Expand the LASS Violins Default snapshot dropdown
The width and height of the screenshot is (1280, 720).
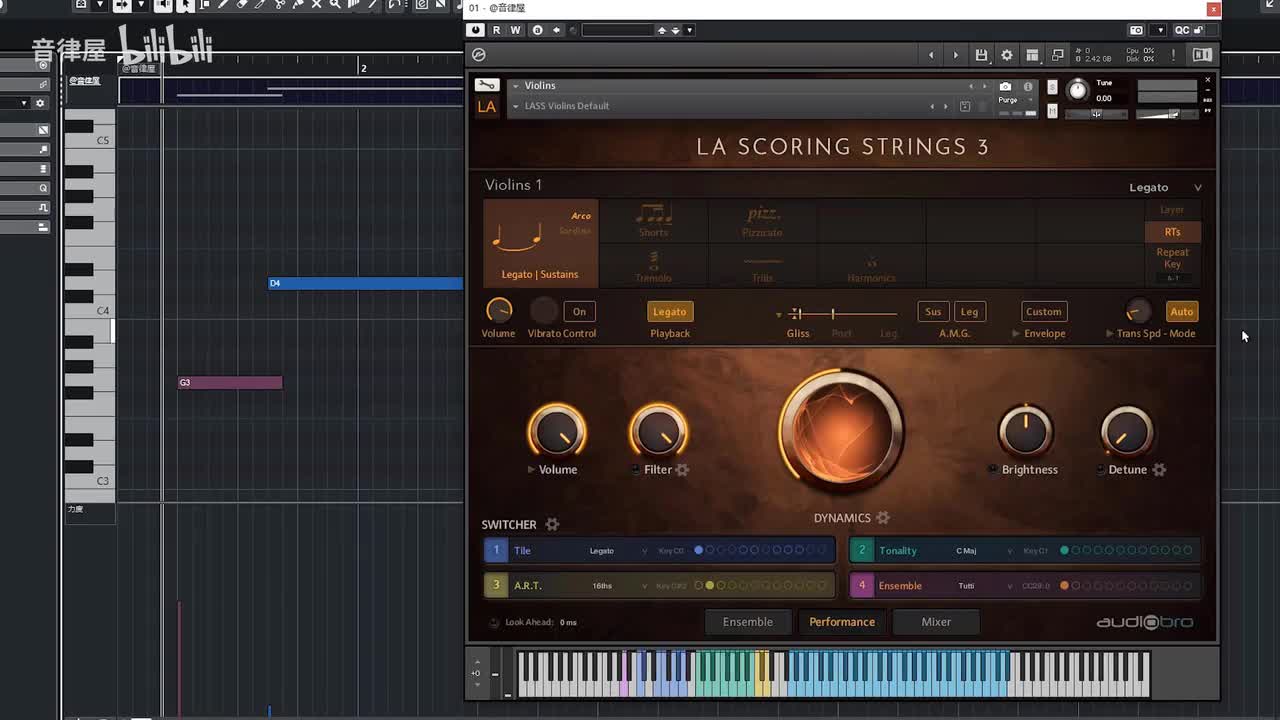tap(515, 106)
